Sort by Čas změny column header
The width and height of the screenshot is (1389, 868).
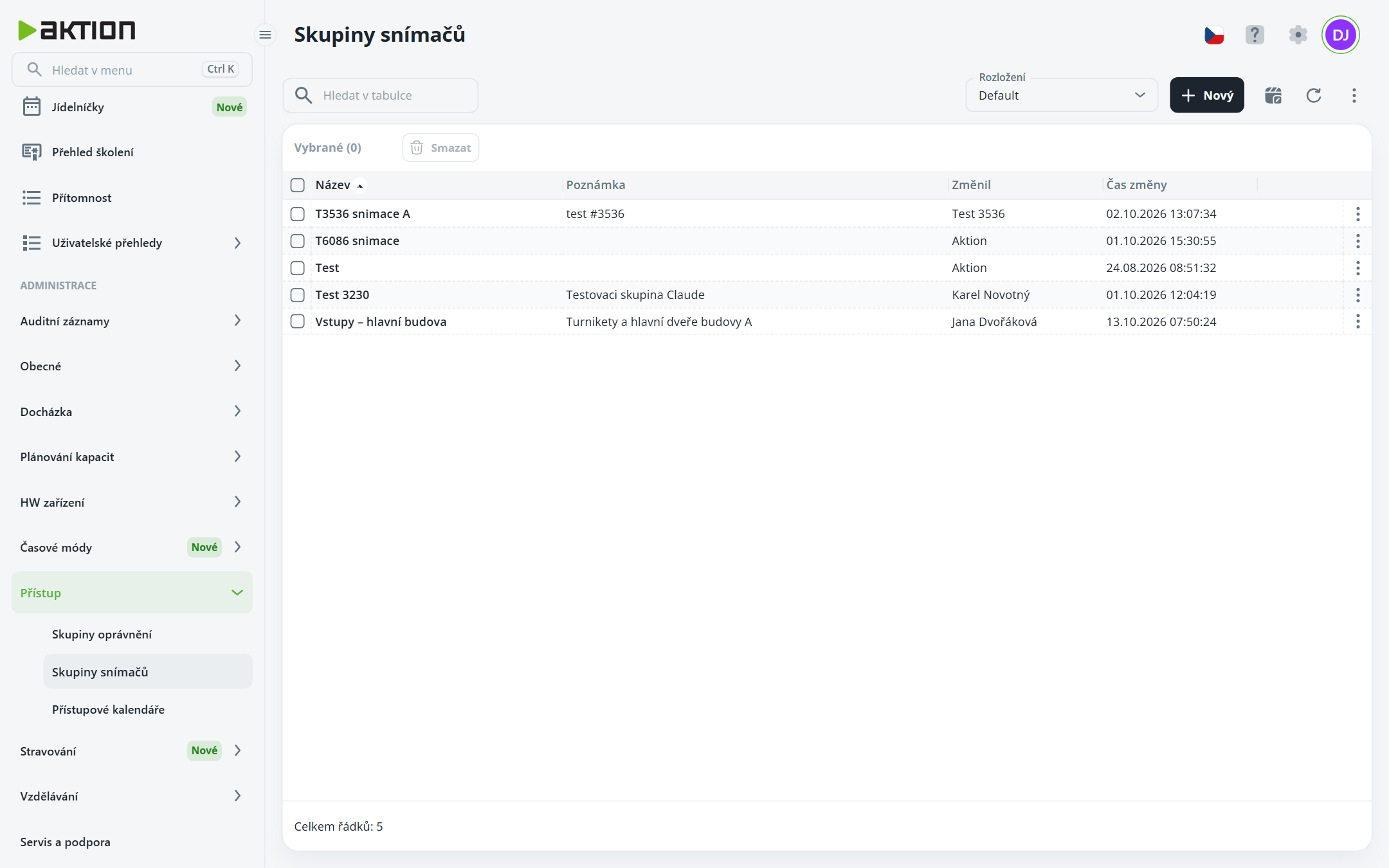pos(1136,185)
